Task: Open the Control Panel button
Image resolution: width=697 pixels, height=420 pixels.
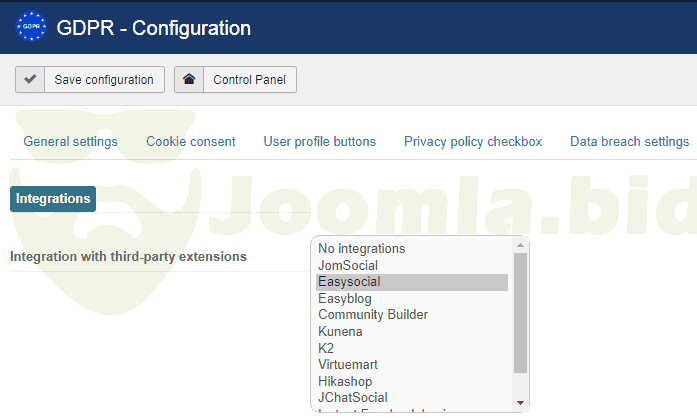Action: [236, 80]
